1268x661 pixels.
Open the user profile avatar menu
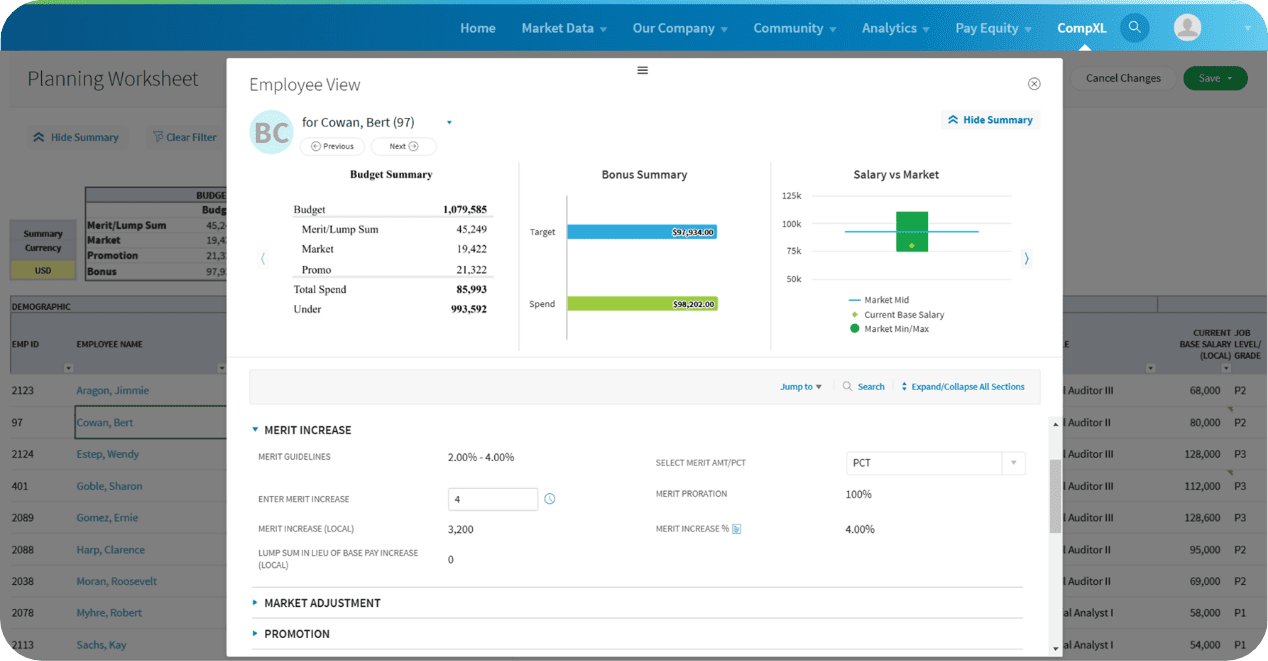tap(1187, 28)
